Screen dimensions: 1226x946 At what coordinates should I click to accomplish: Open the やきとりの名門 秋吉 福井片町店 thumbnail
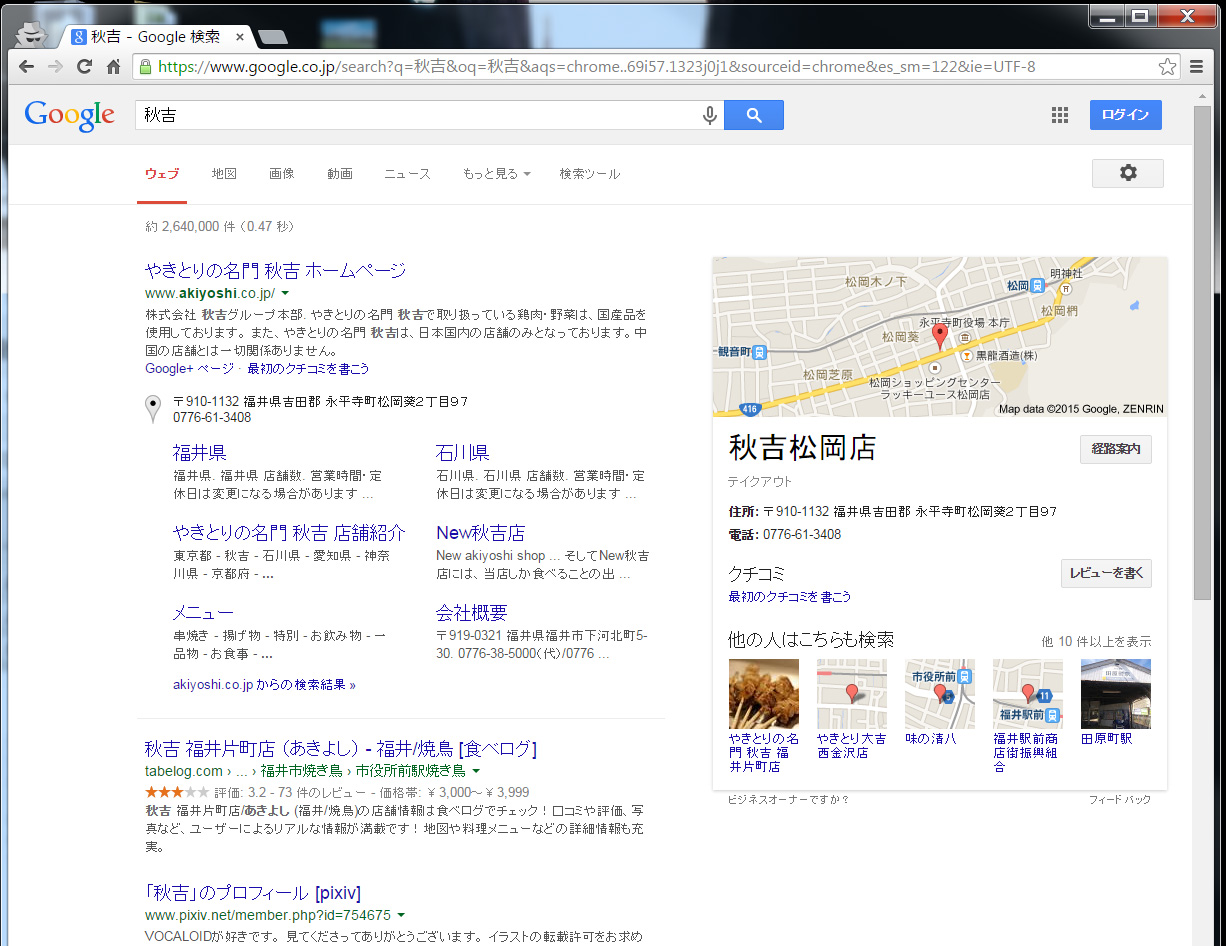tap(764, 694)
